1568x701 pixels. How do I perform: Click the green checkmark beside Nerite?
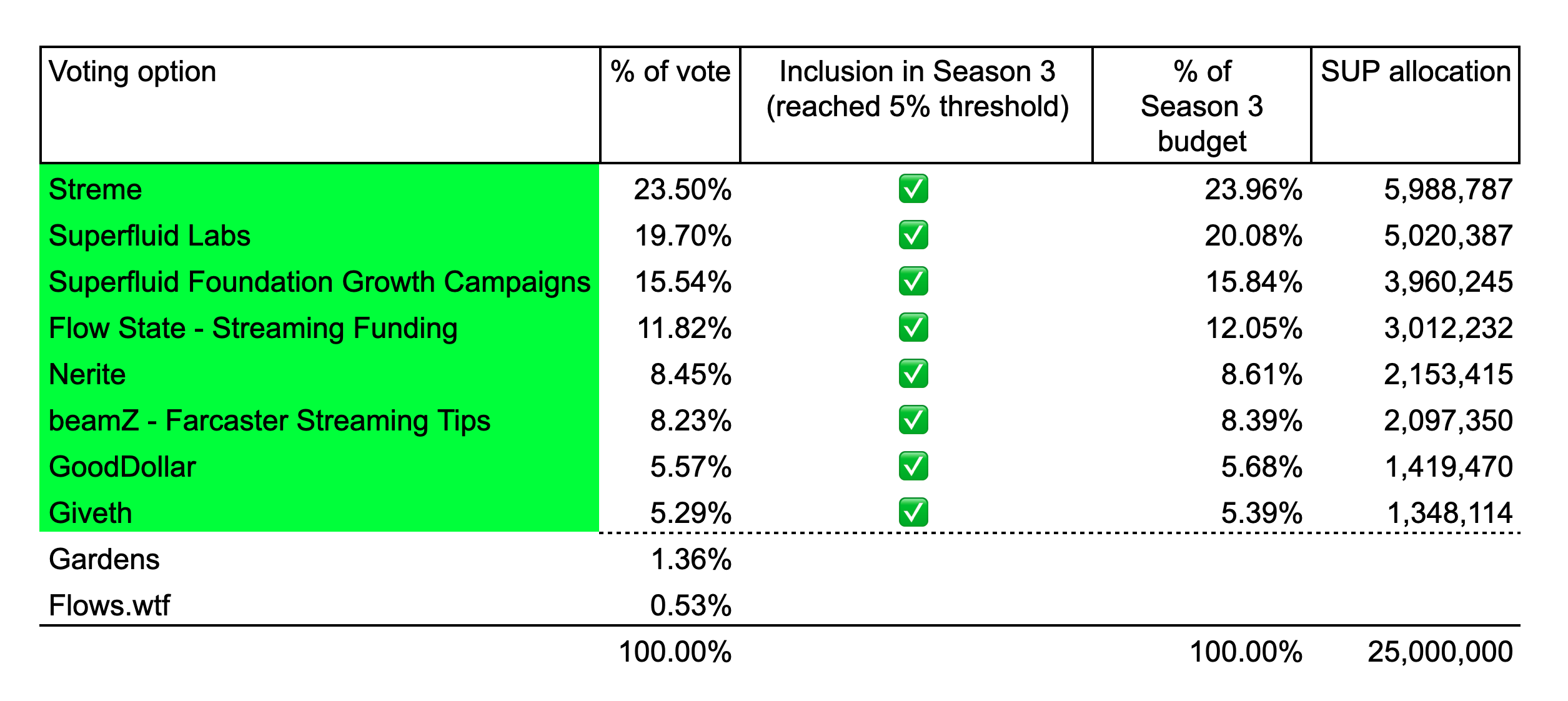pos(913,374)
